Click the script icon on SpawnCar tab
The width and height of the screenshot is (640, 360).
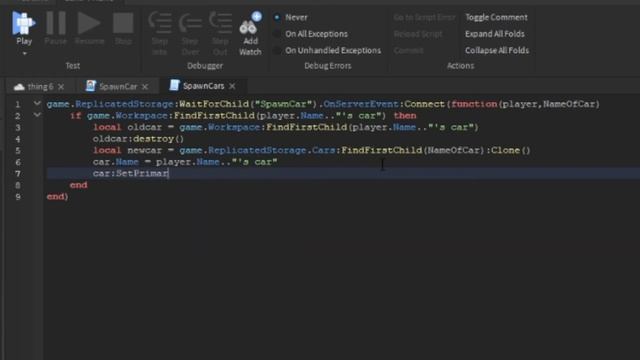pos(91,86)
